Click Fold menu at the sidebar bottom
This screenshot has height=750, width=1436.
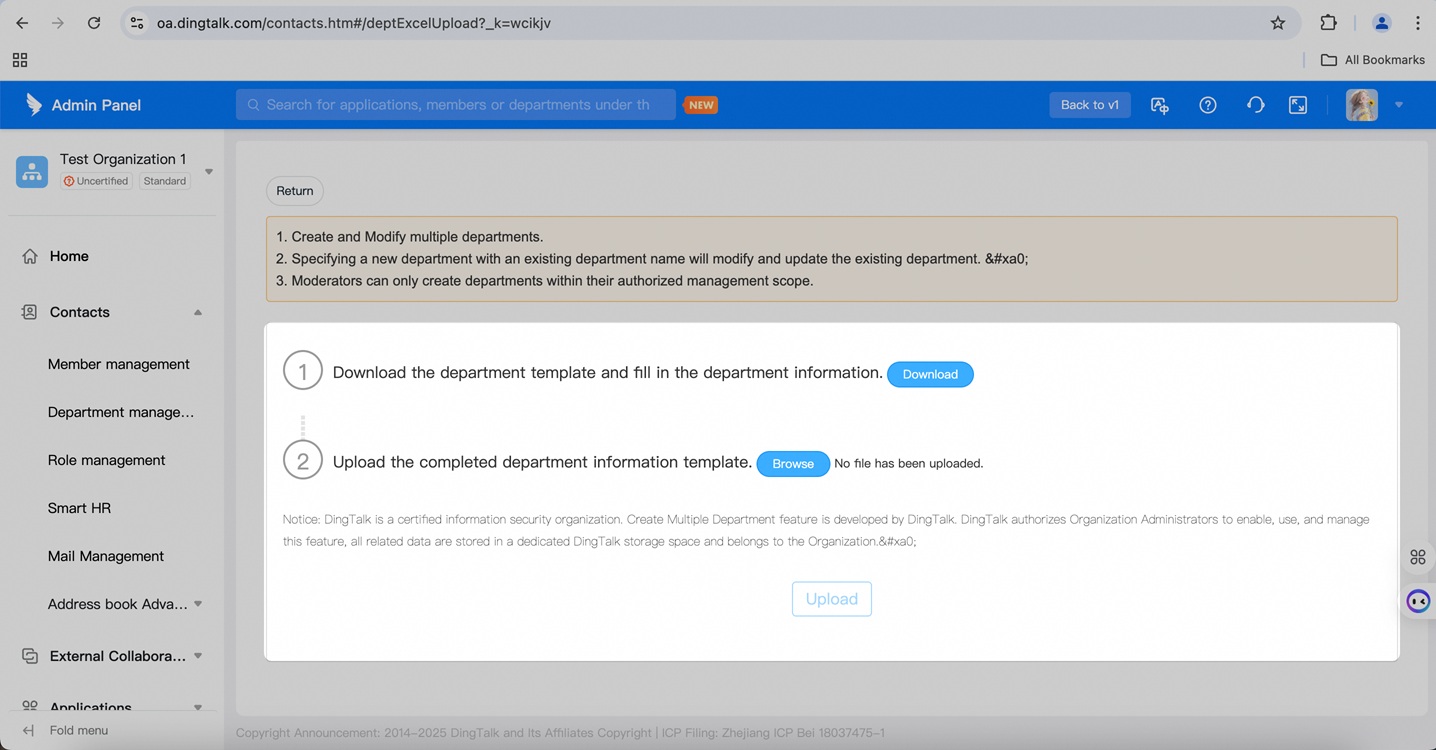79,730
